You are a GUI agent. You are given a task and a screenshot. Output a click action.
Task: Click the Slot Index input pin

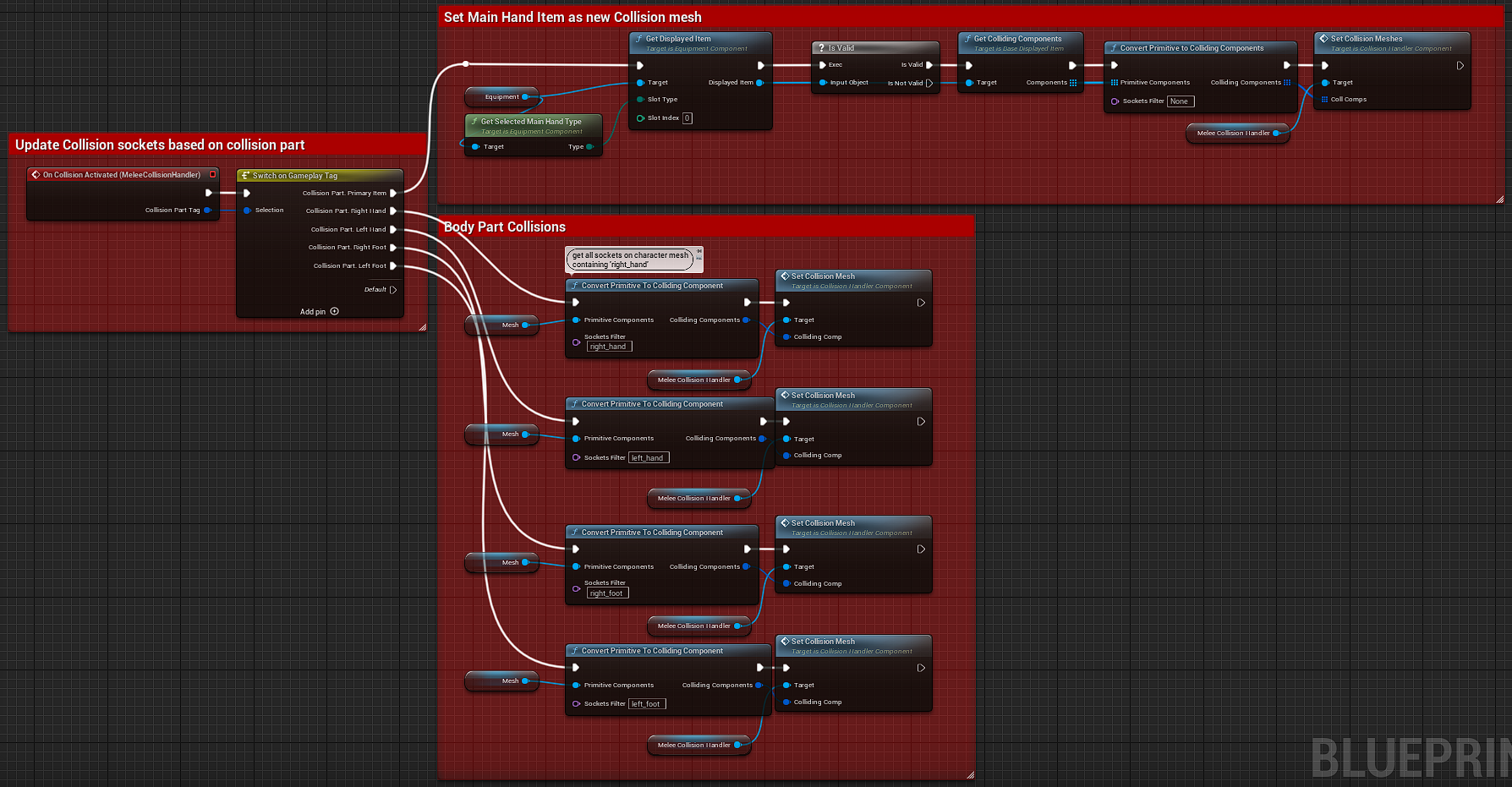click(x=640, y=118)
